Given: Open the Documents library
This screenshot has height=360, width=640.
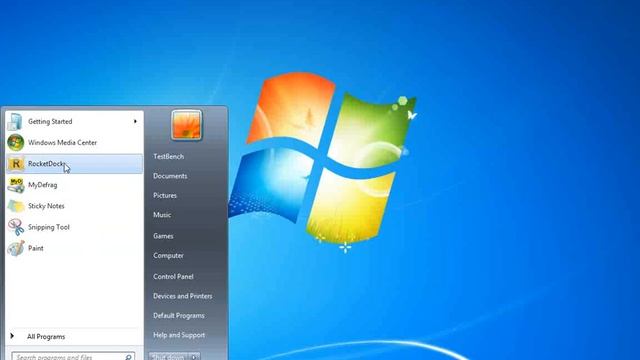Looking at the screenshot, I should coord(170,176).
